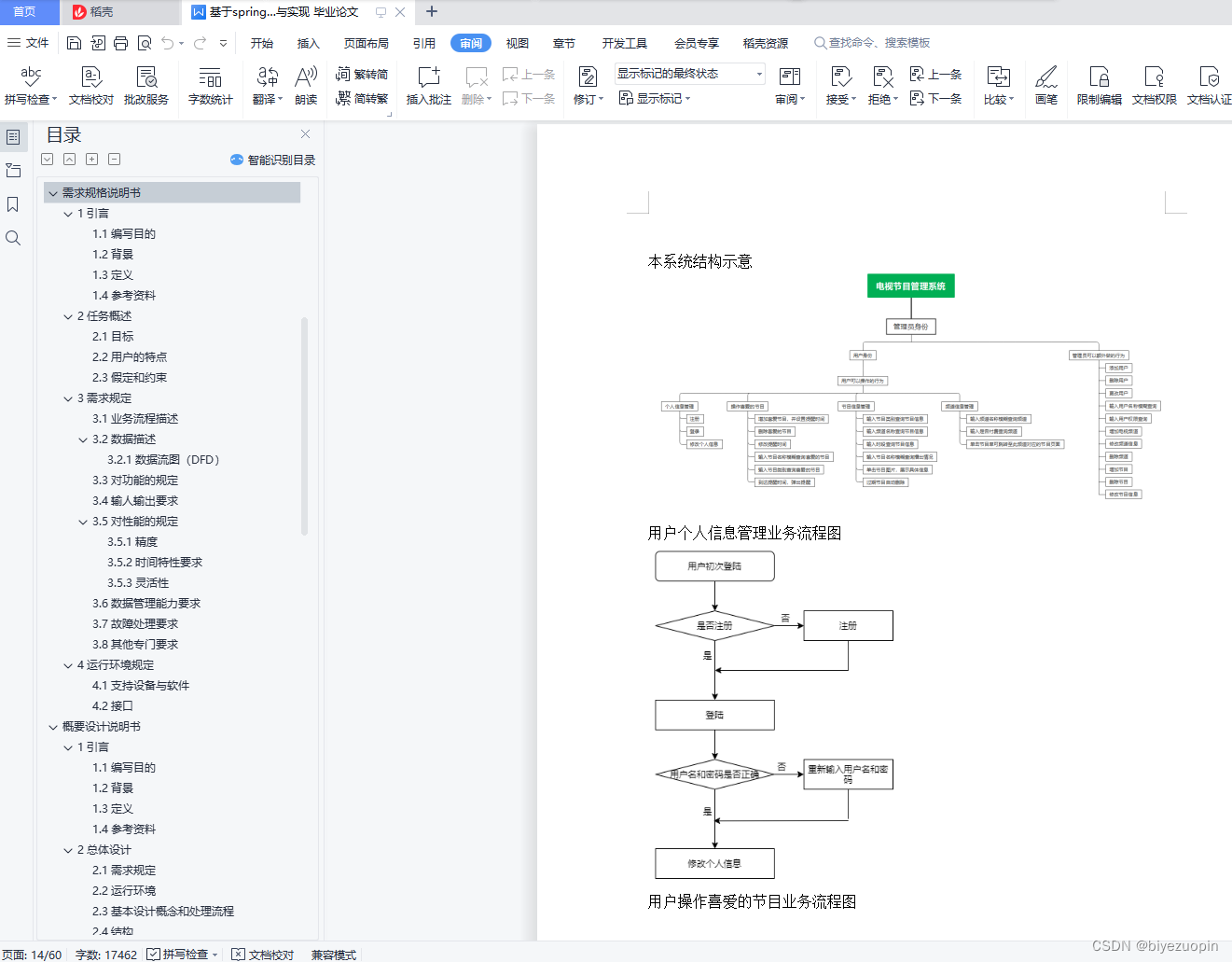Open a new document tab with plus
This screenshot has height=962, width=1232.
coord(431,12)
